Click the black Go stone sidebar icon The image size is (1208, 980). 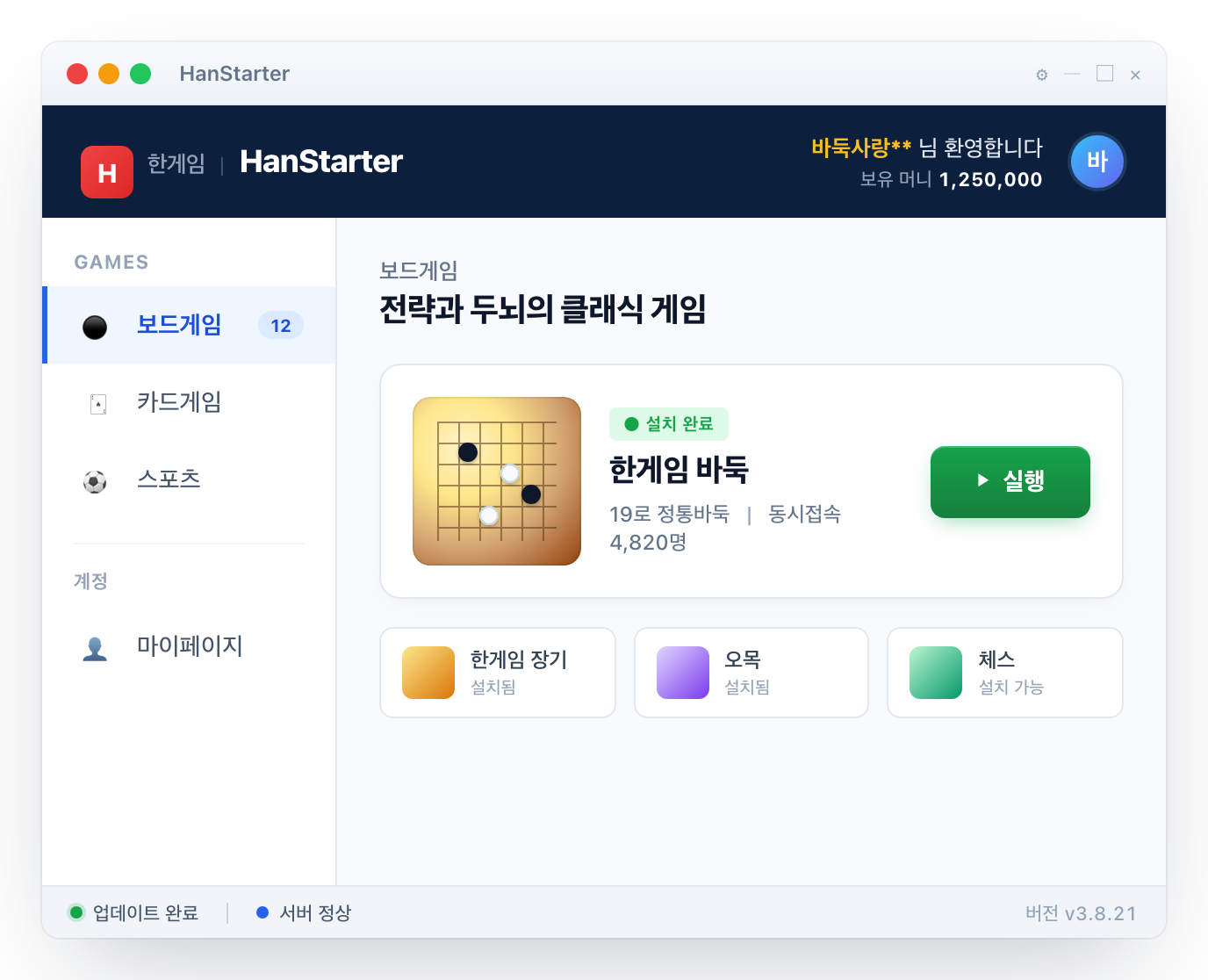95,327
